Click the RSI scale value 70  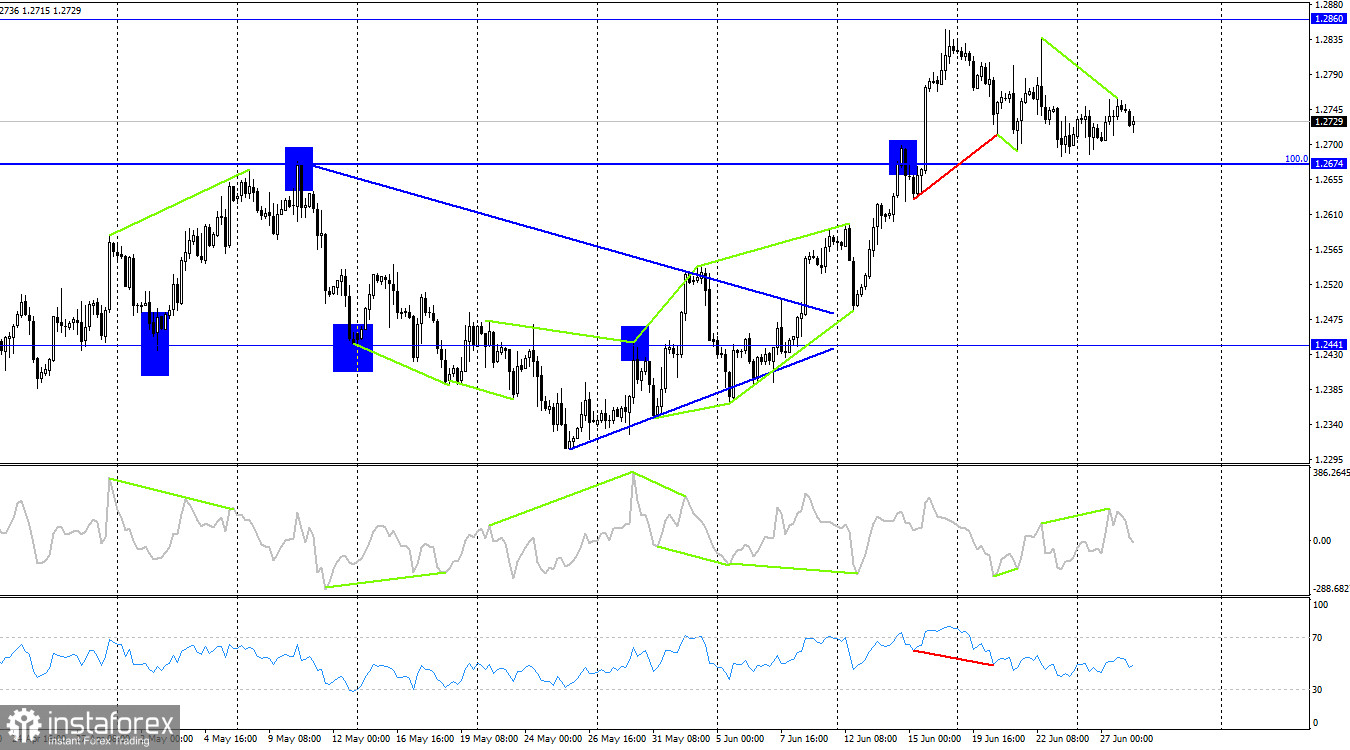(1319, 638)
